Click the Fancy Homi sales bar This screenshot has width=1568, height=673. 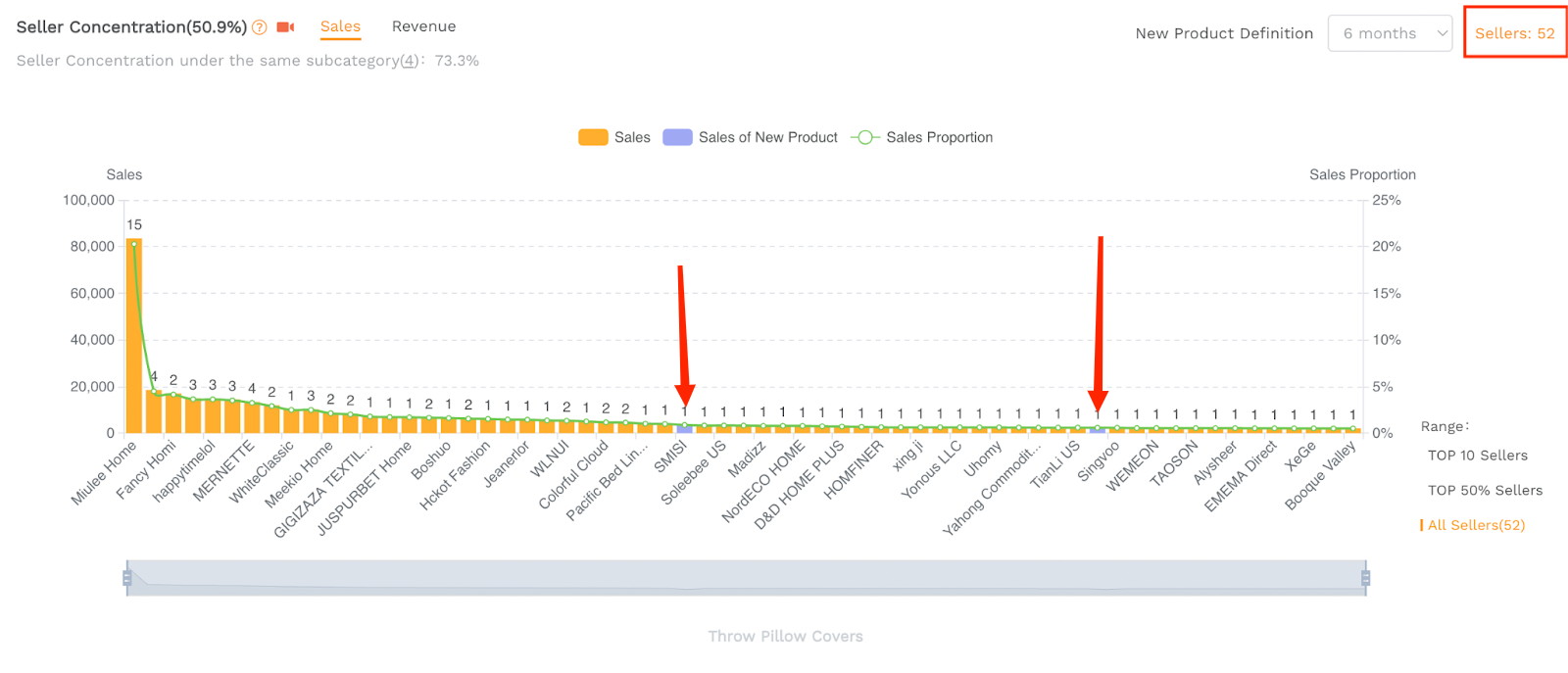pyautogui.click(x=154, y=411)
